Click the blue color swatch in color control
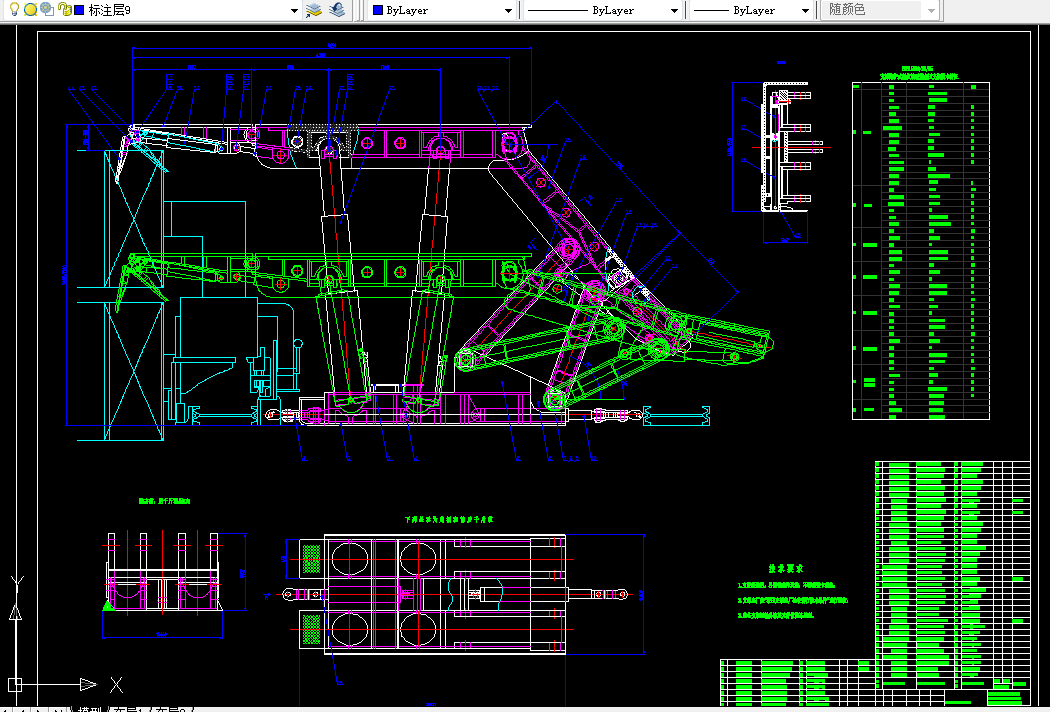The width and height of the screenshot is (1050, 712). 378,10
